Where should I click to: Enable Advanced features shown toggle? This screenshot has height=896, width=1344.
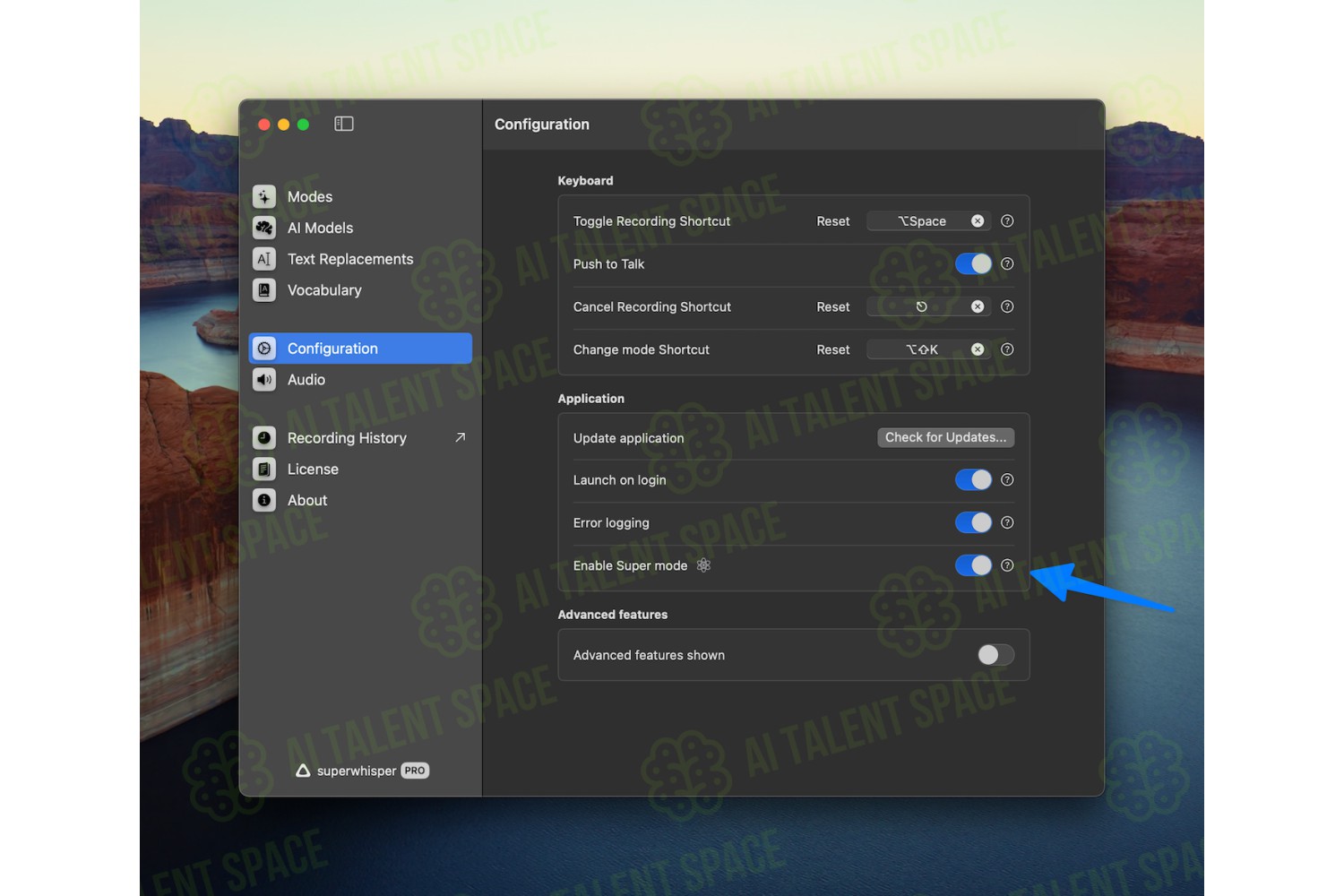point(996,656)
